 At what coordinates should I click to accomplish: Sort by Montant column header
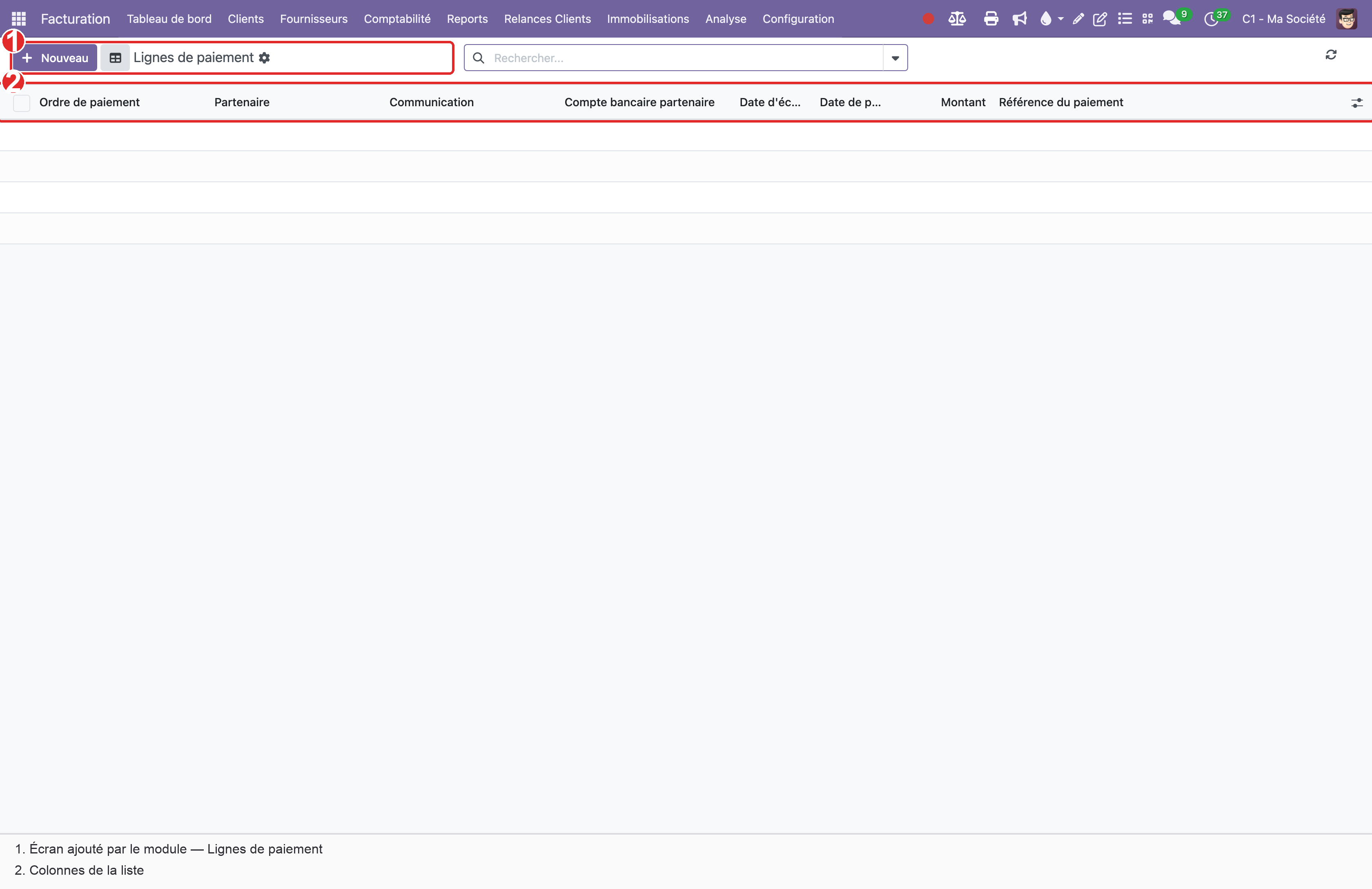(963, 103)
